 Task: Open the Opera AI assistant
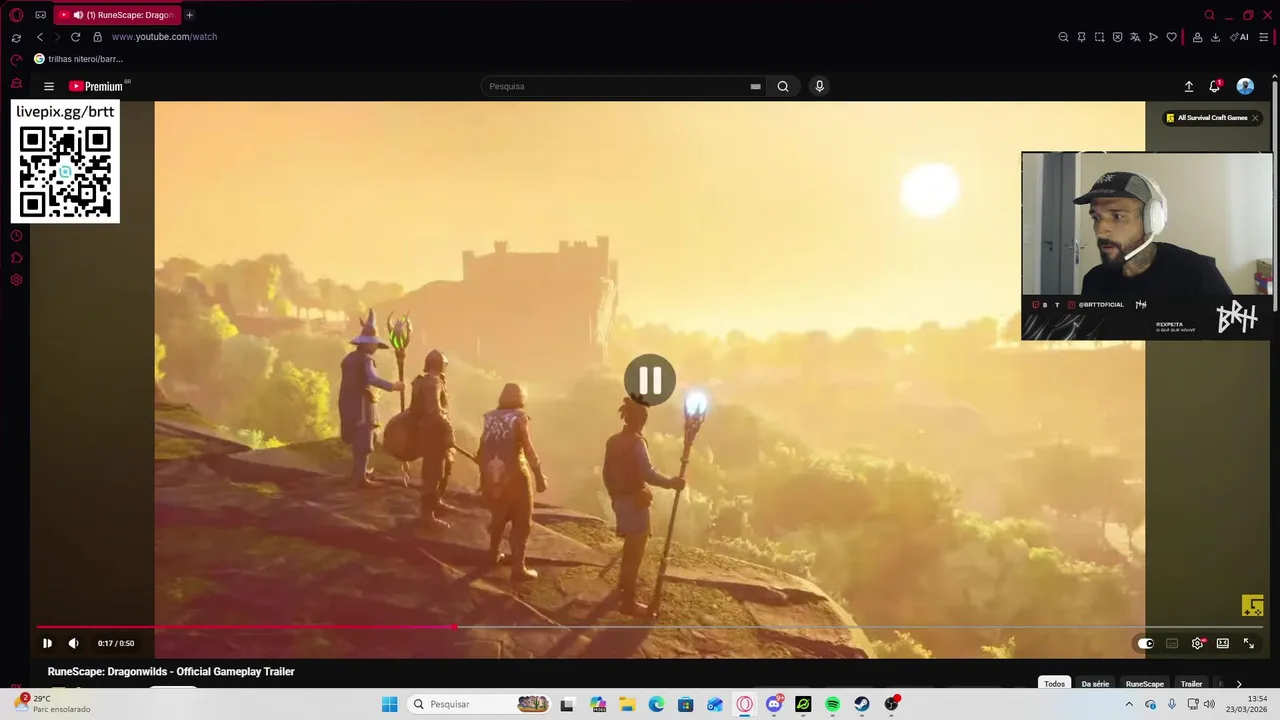[1240, 37]
